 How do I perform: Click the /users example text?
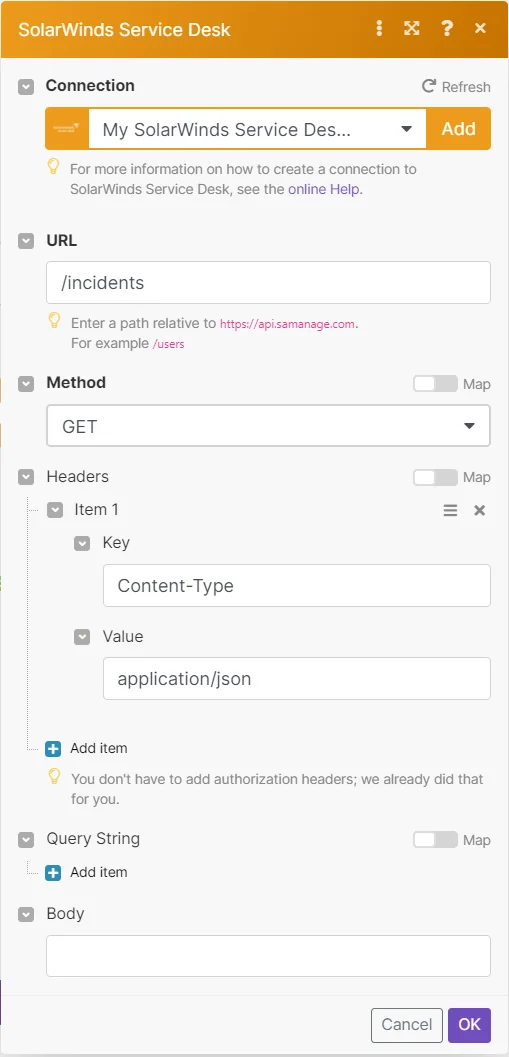pos(169,344)
